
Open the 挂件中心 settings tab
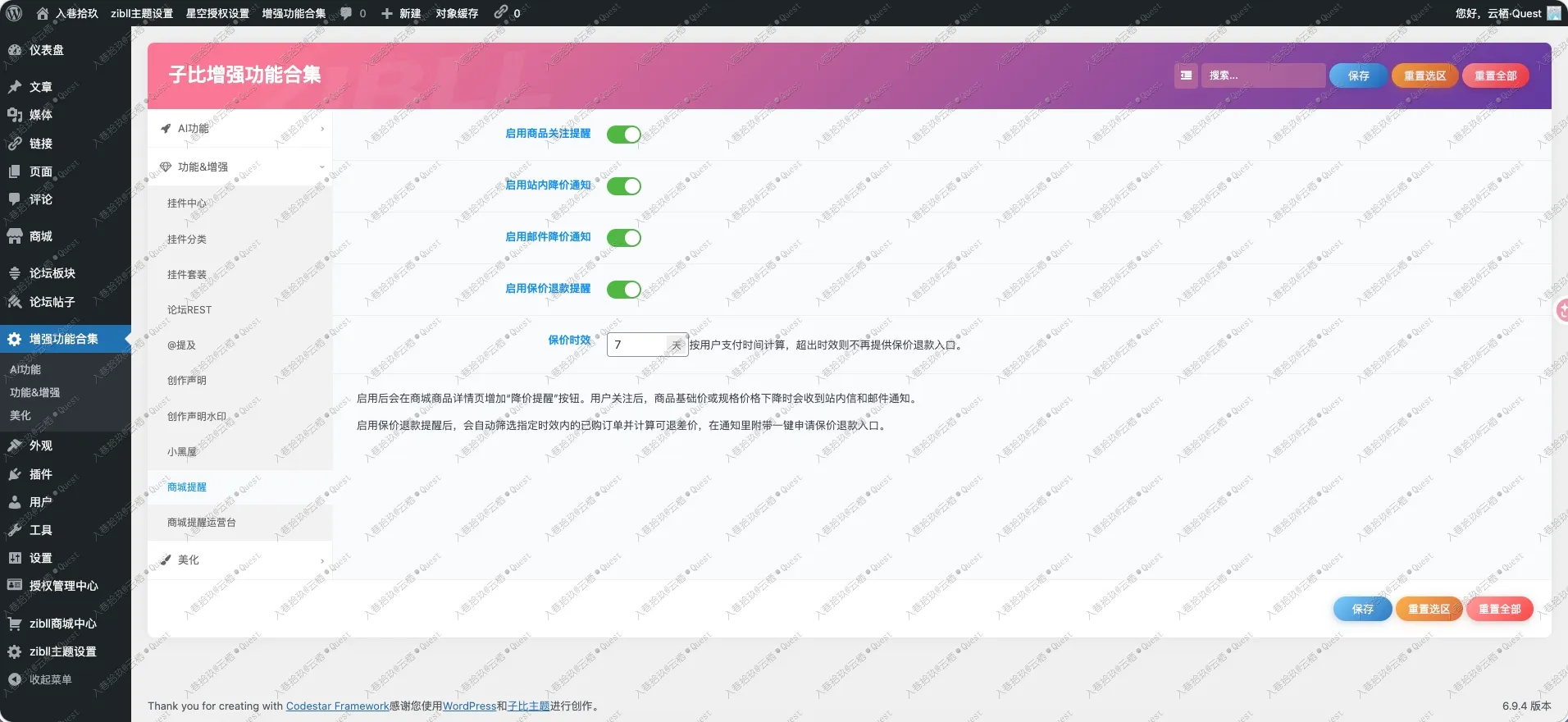240,203
